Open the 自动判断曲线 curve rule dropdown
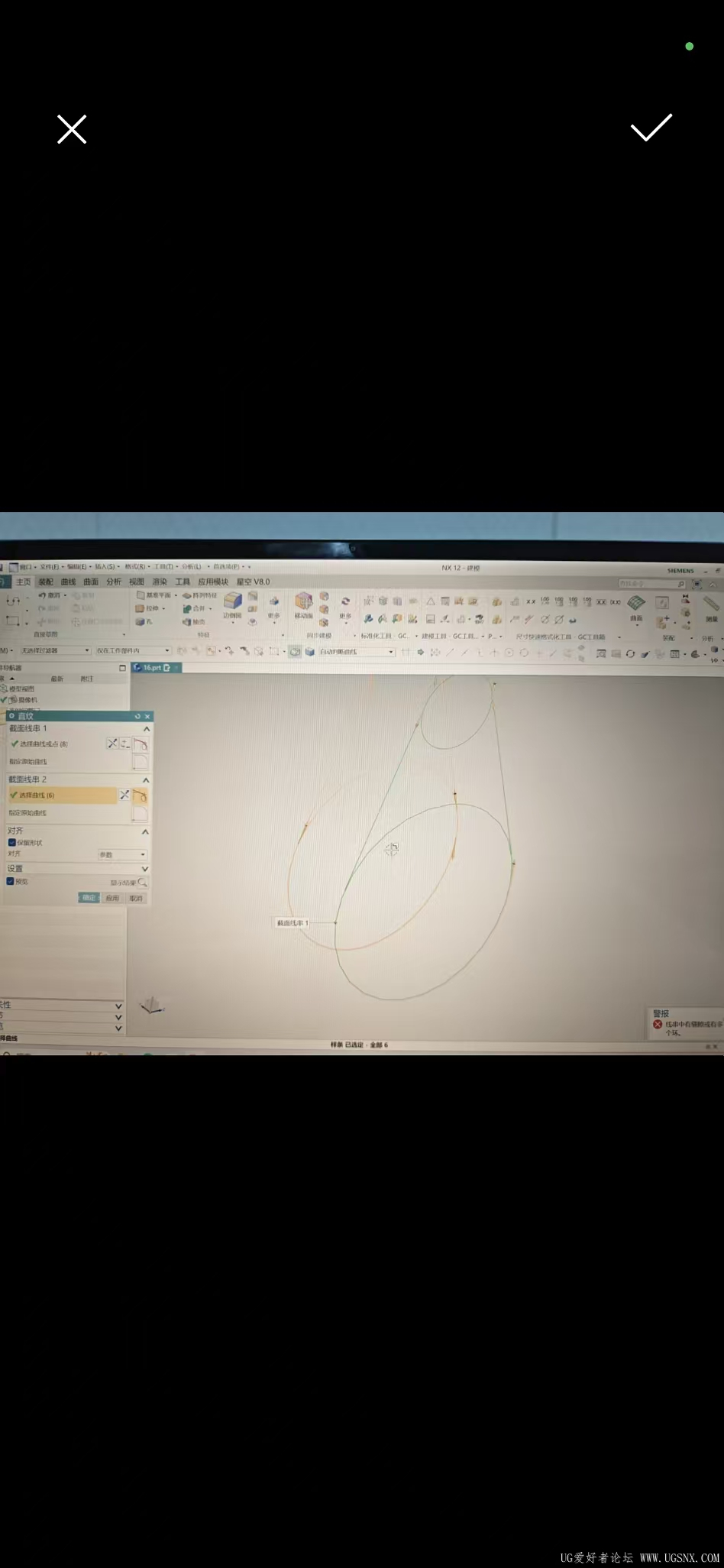 (x=357, y=652)
